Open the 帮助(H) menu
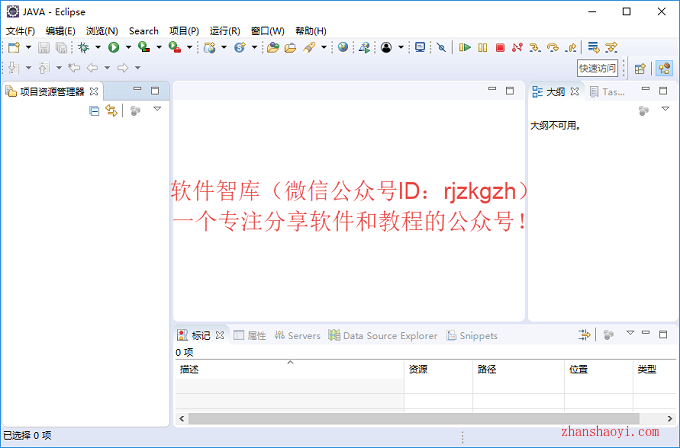This screenshot has width=680, height=448. [311, 31]
